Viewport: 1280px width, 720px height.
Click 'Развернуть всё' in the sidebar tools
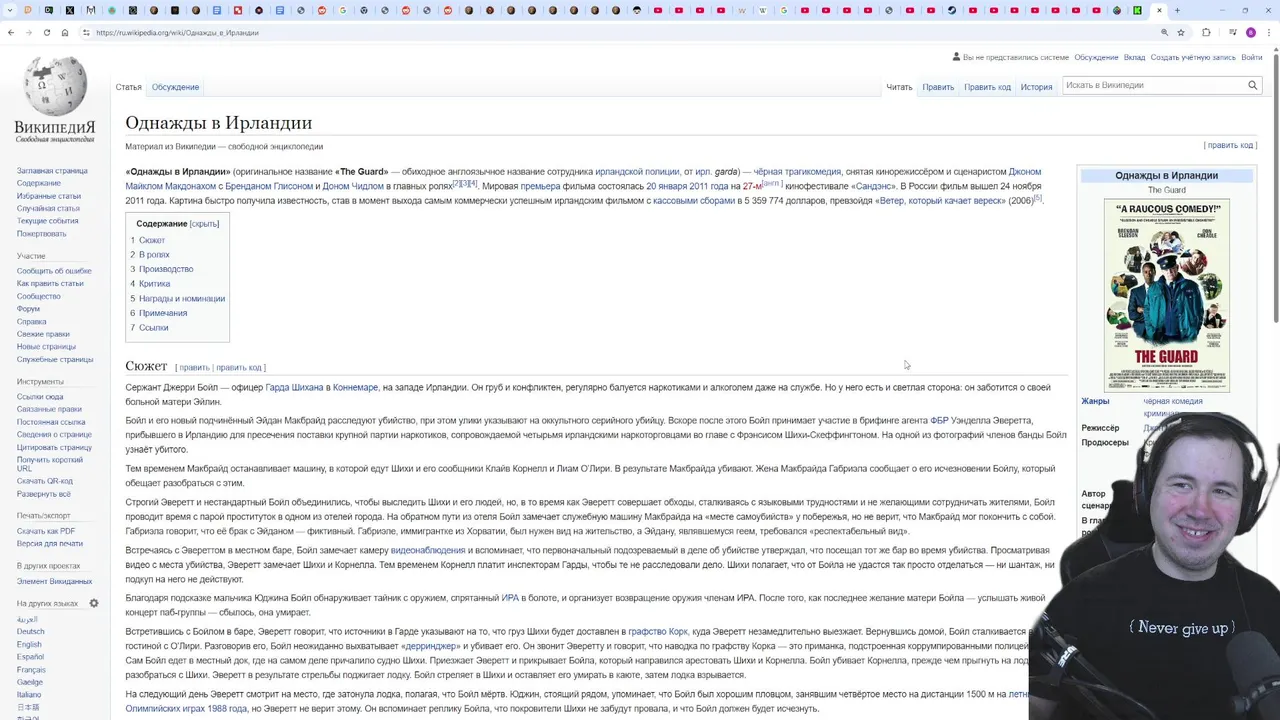point(44,494)
